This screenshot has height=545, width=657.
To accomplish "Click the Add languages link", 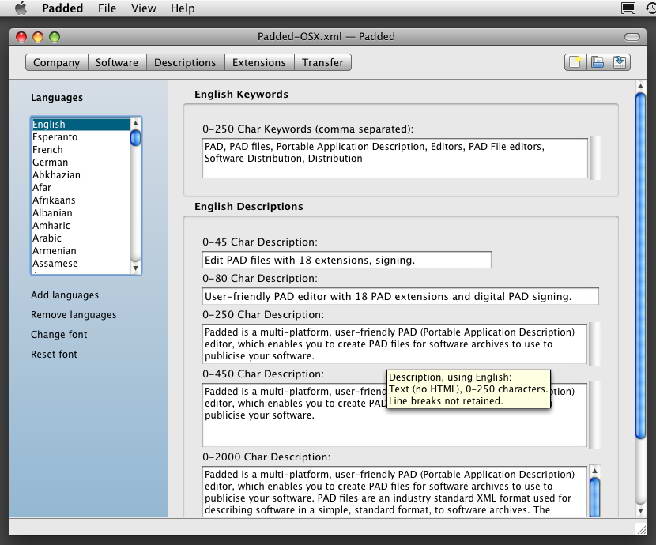I will pyautogui.click(x=65, y=295).
